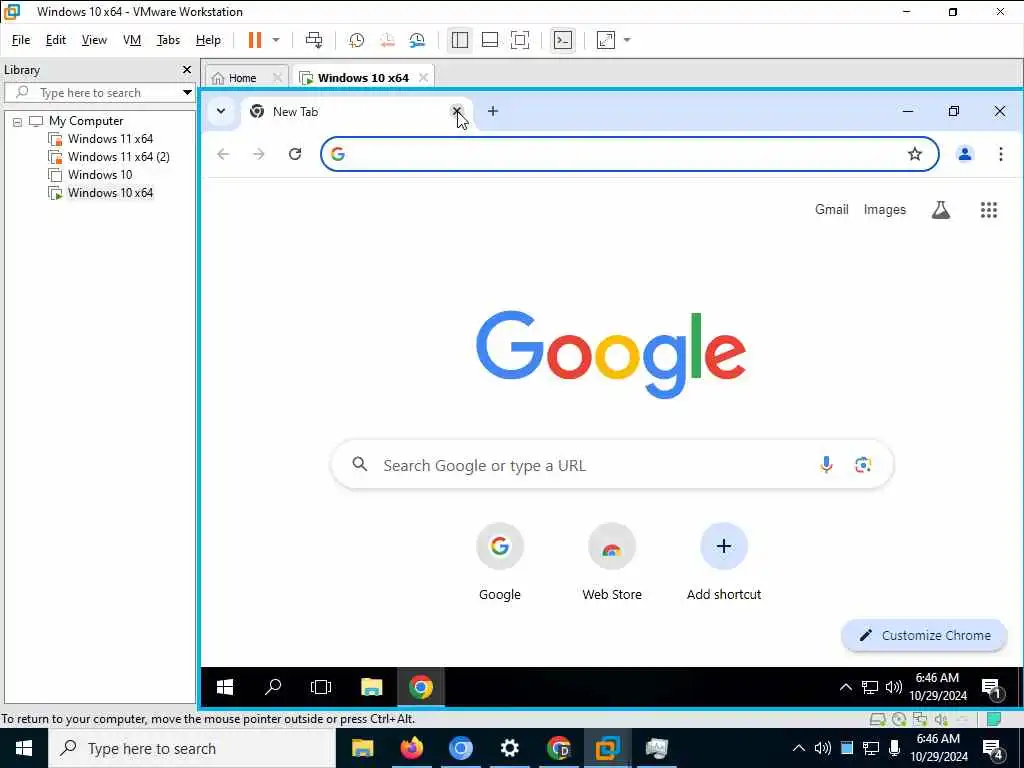Image resolution: width=1024 pixels, height=768 pixels.
Task: Start voice search with the microphone icon
Action: pos(826,464)
